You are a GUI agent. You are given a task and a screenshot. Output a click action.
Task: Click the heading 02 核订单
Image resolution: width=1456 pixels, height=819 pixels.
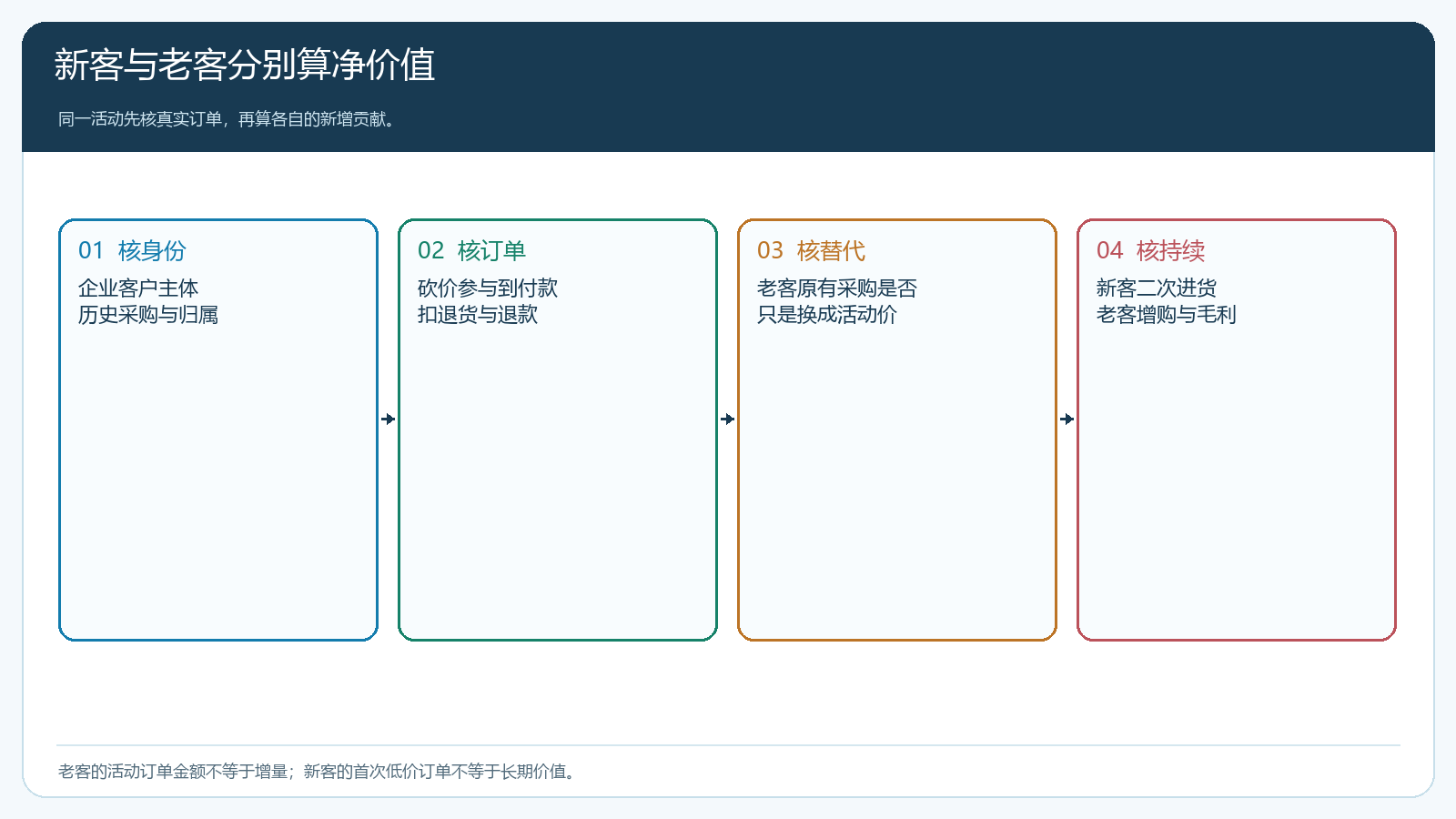pos(471,250)
